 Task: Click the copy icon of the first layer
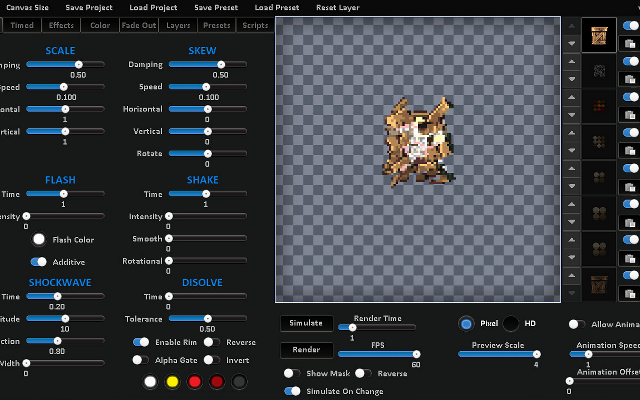pyautogui.click(x=630, y=43)
